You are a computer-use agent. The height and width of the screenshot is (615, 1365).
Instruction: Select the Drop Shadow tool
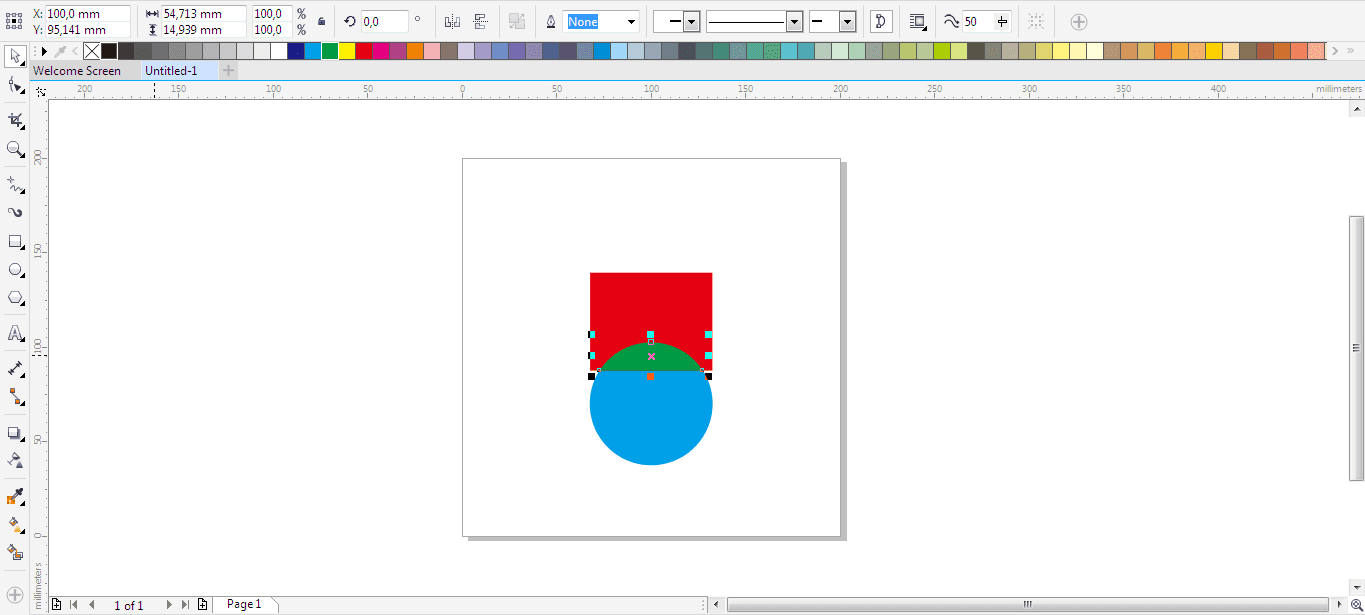[x=15, y=433]
